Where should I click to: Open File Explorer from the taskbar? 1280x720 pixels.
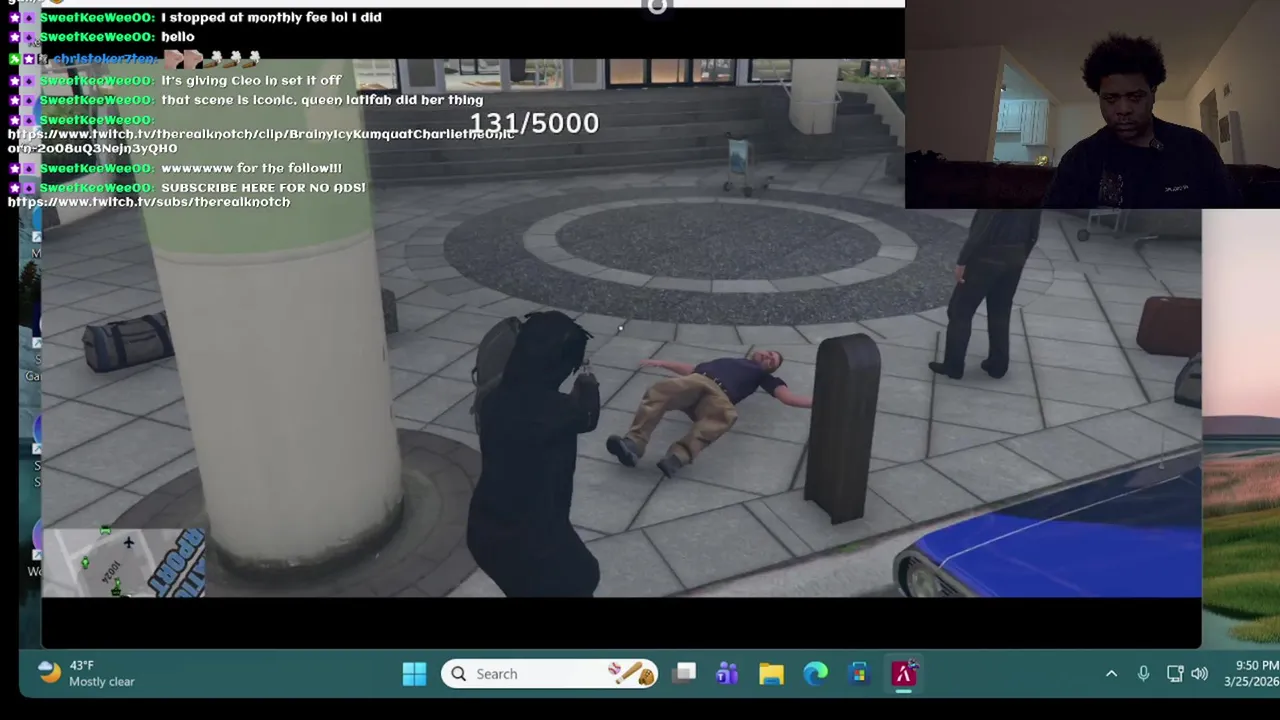click(771, 674)
